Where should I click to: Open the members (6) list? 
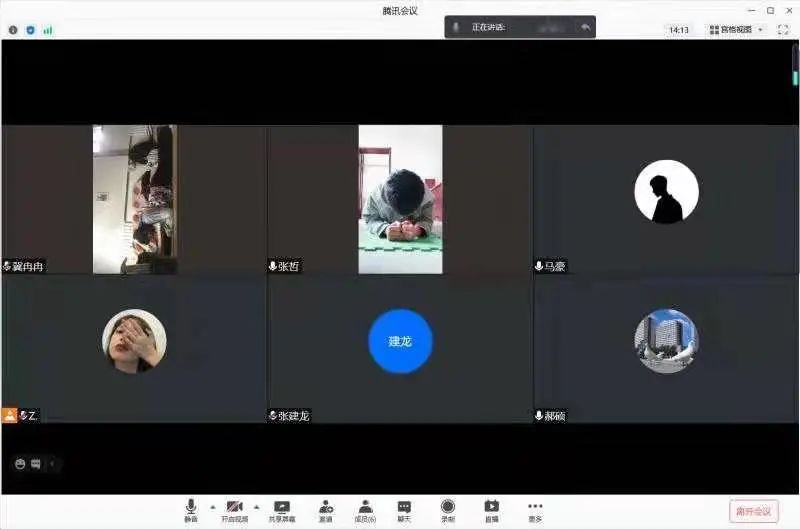tap(365, 511)
